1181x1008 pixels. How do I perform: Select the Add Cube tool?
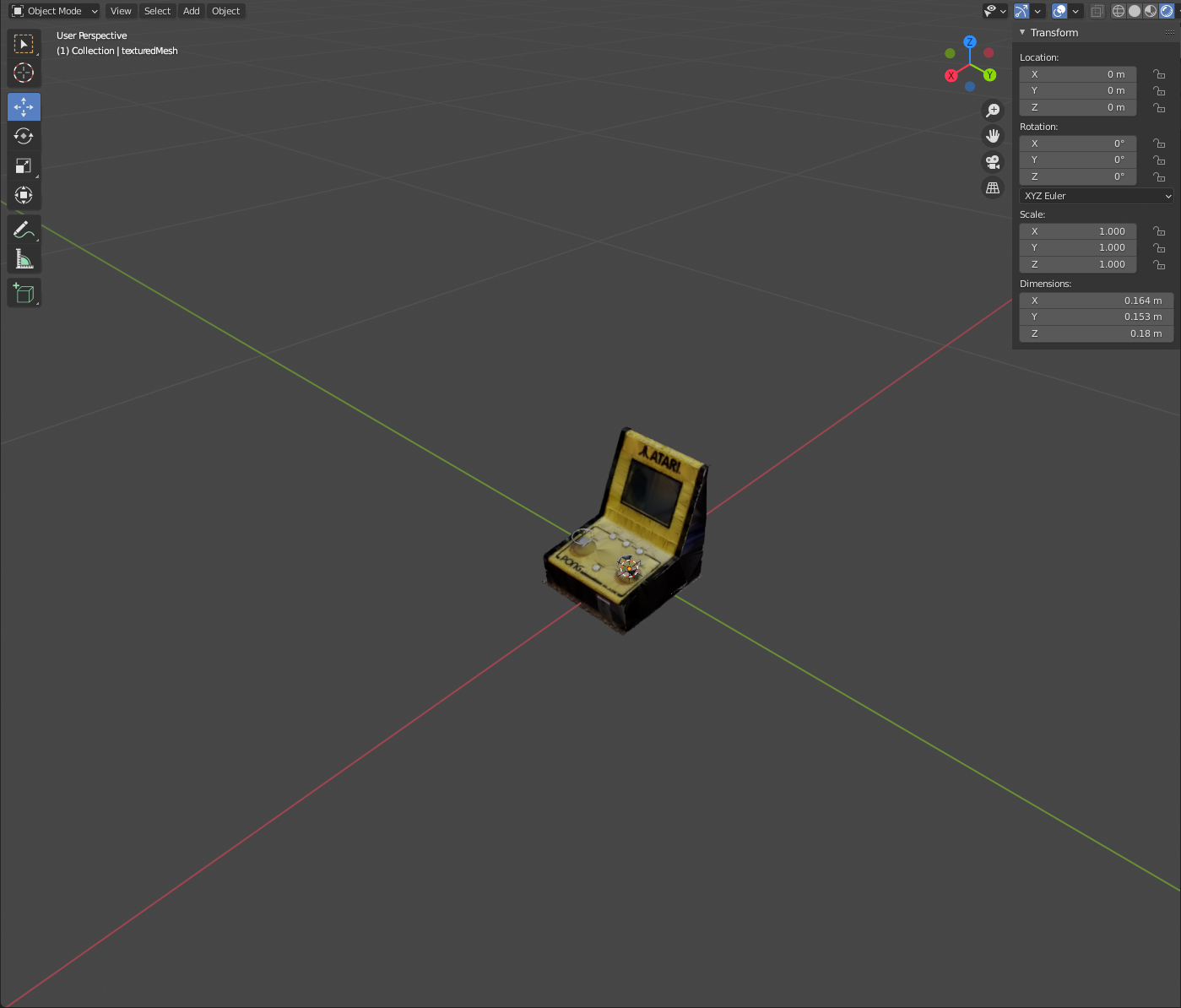[x=24, y=293]
